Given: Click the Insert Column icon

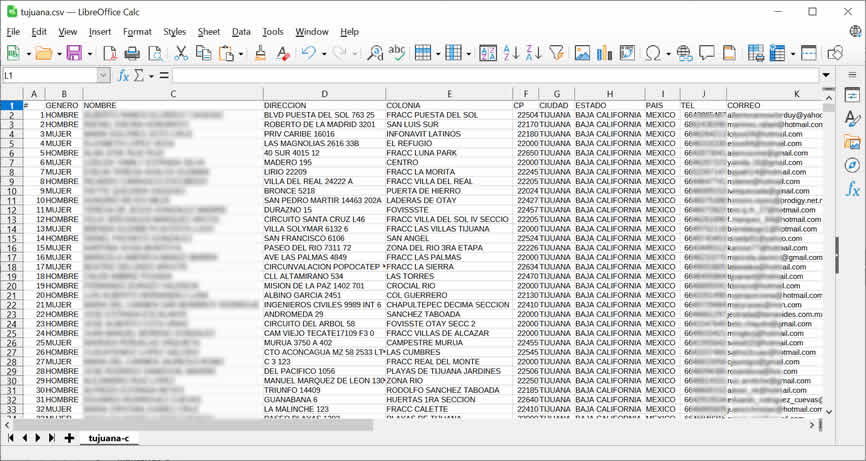Looking at the screenshot, I should coord(453,53).
